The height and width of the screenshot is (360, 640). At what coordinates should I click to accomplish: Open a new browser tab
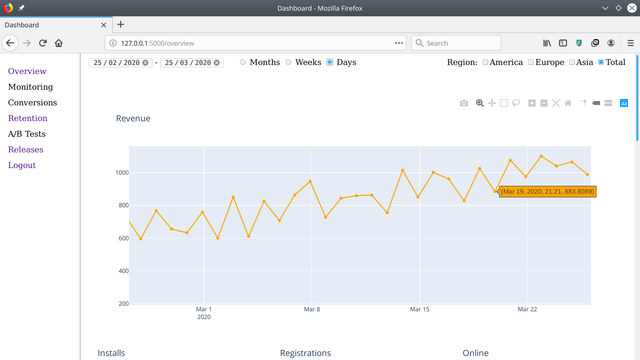click(x=120, y=24)
